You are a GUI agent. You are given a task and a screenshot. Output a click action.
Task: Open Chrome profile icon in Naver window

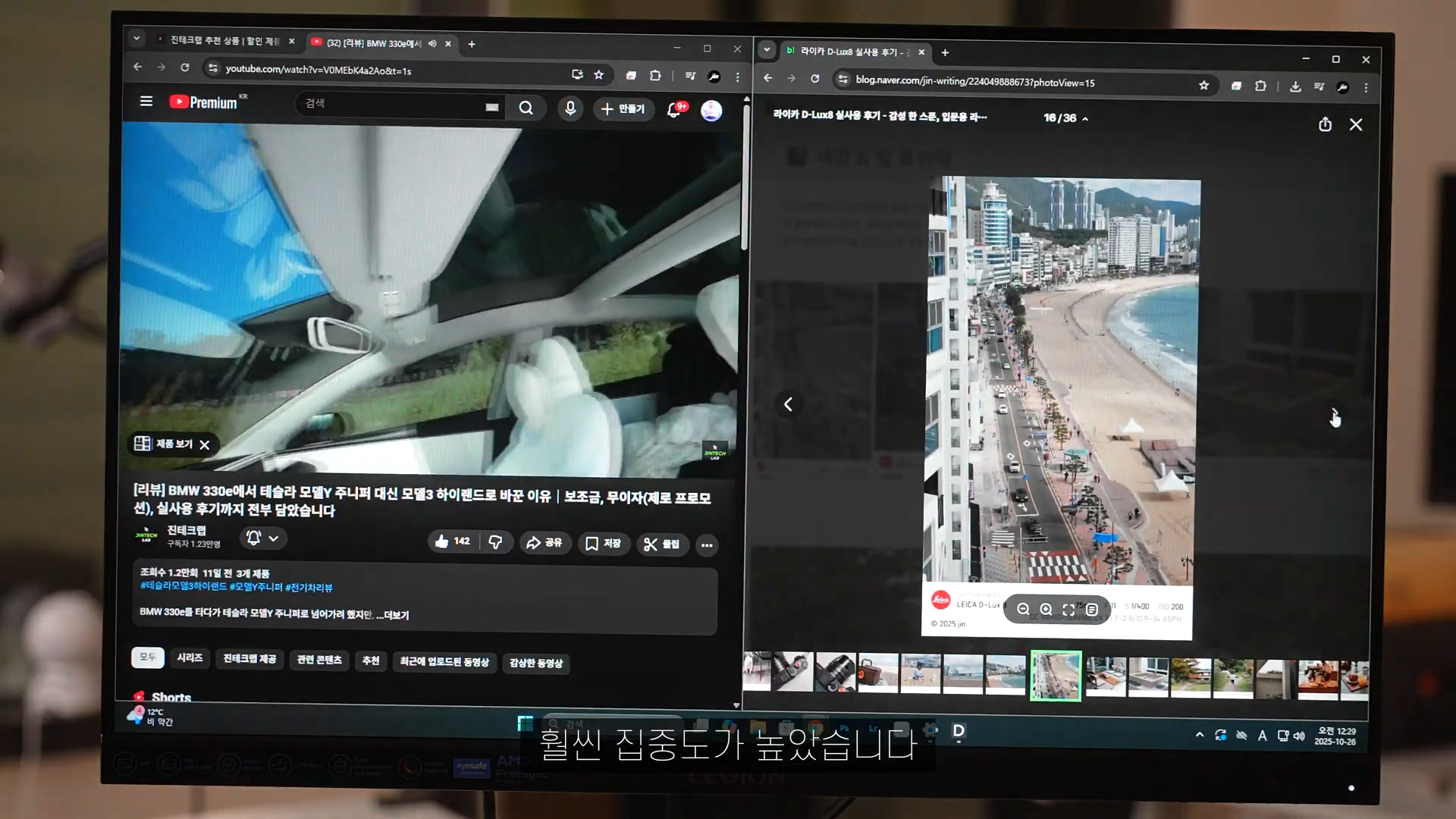pyautogui.click(x=1342, y=87)
